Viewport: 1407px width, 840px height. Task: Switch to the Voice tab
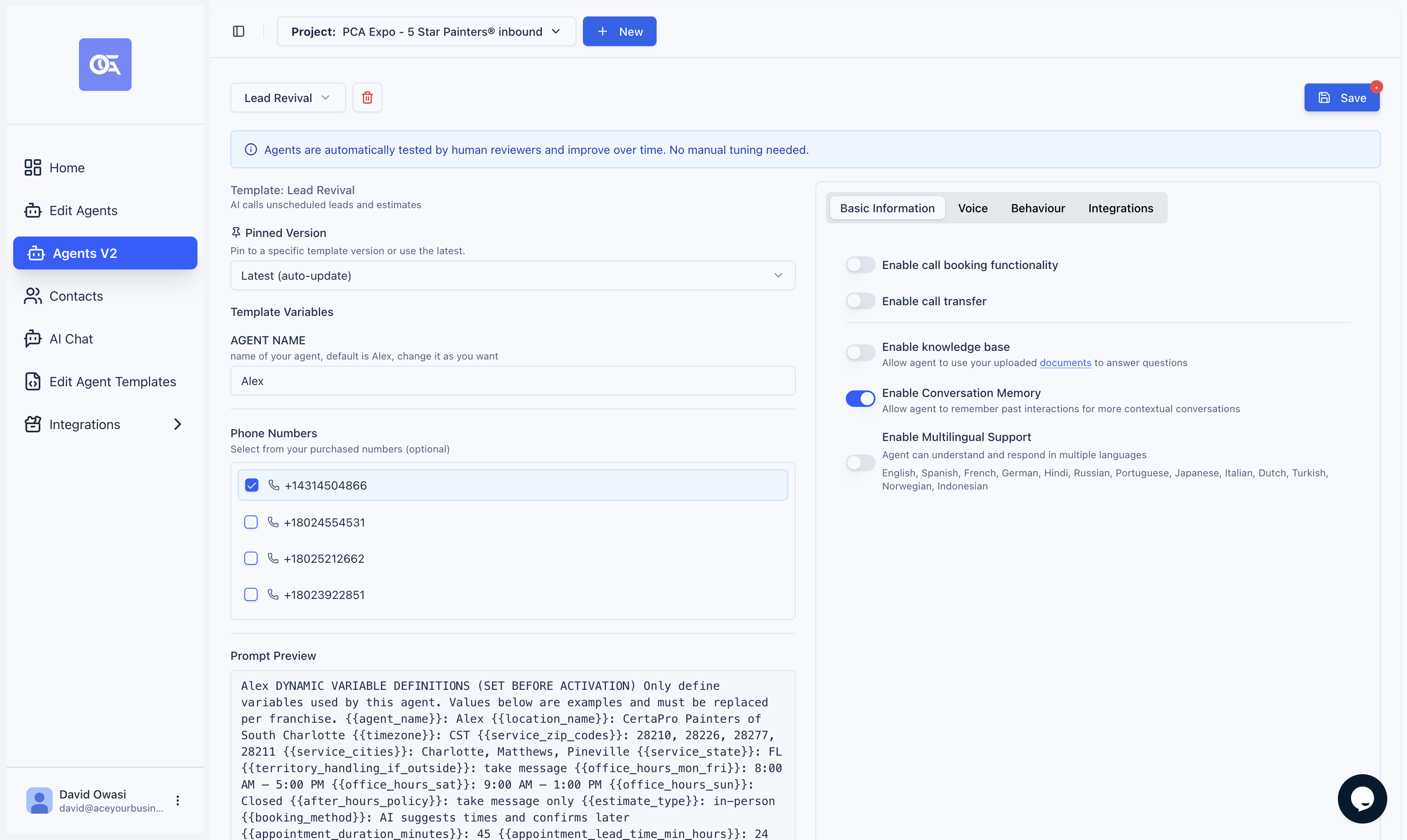point(972,208)
